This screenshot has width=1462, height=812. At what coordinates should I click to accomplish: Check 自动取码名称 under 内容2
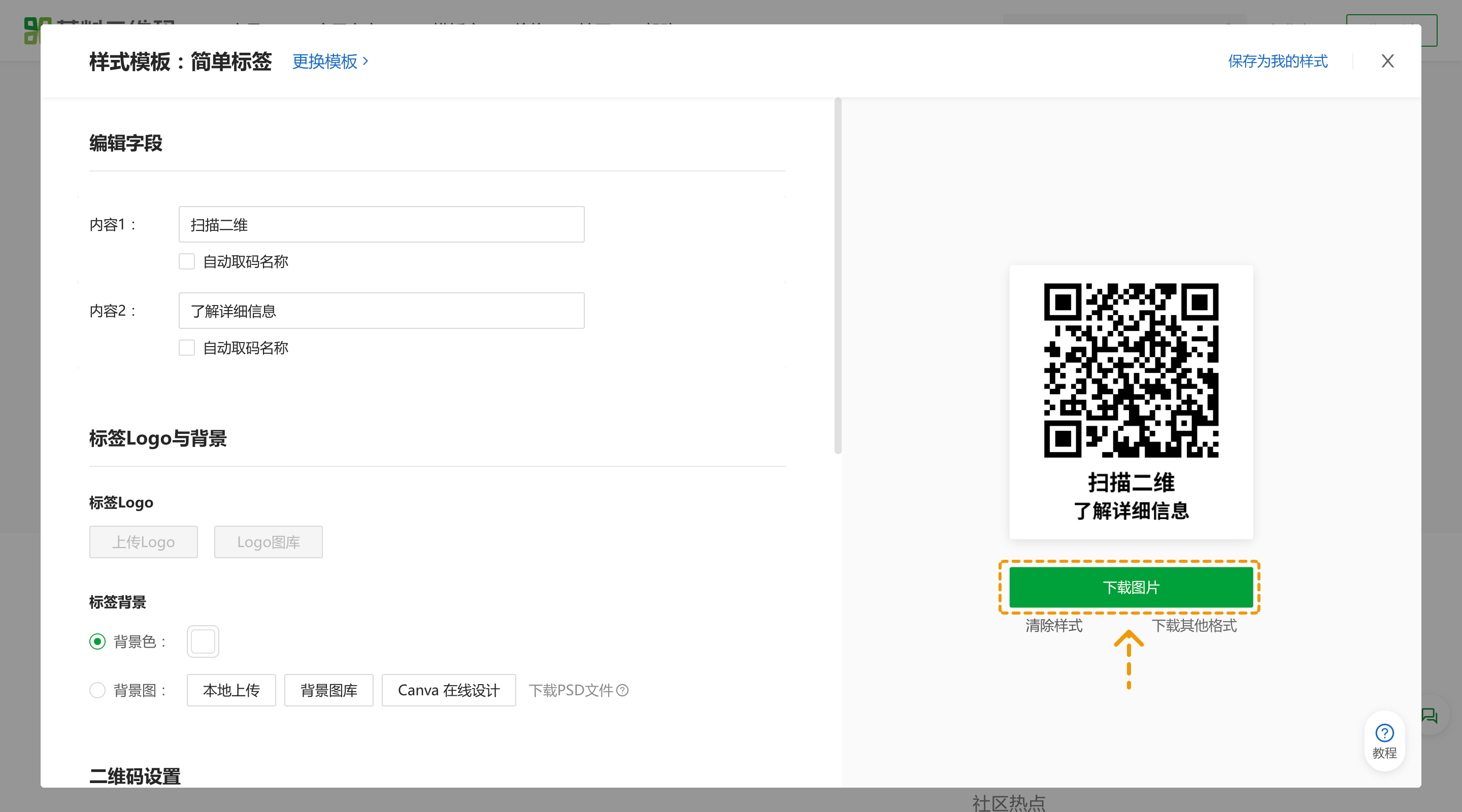187,348
